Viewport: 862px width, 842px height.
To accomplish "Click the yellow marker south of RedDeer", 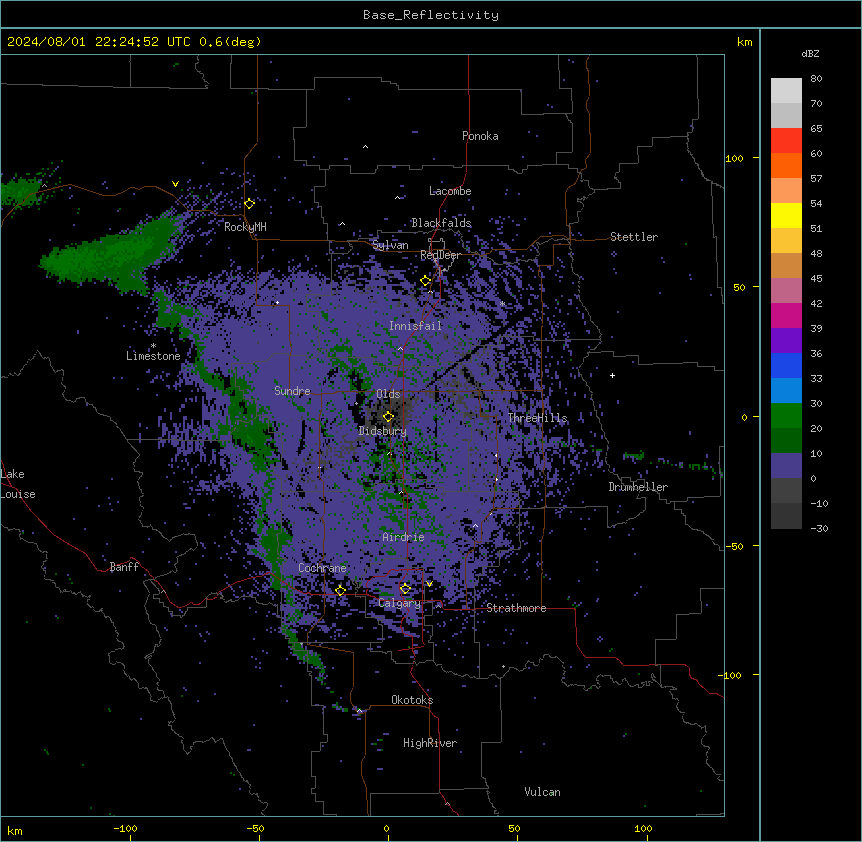I will 425,281.
